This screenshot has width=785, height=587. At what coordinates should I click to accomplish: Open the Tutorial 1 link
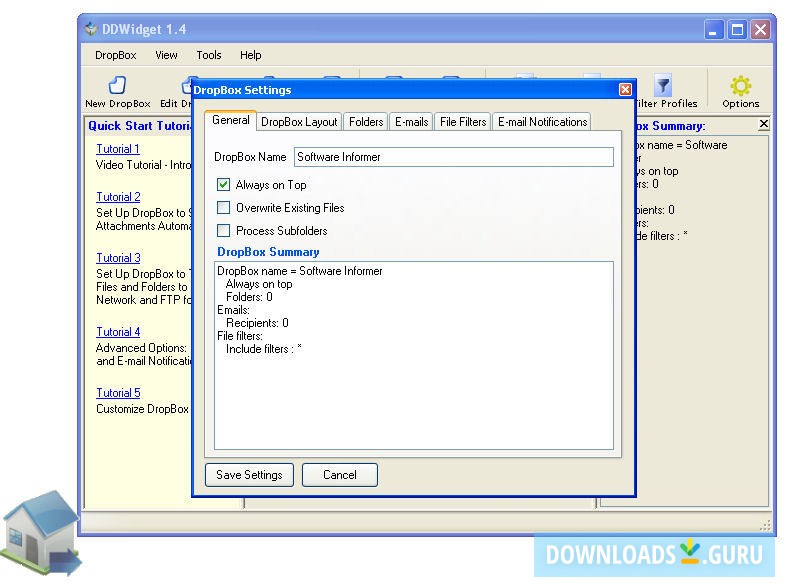click(x=118, y=149)
